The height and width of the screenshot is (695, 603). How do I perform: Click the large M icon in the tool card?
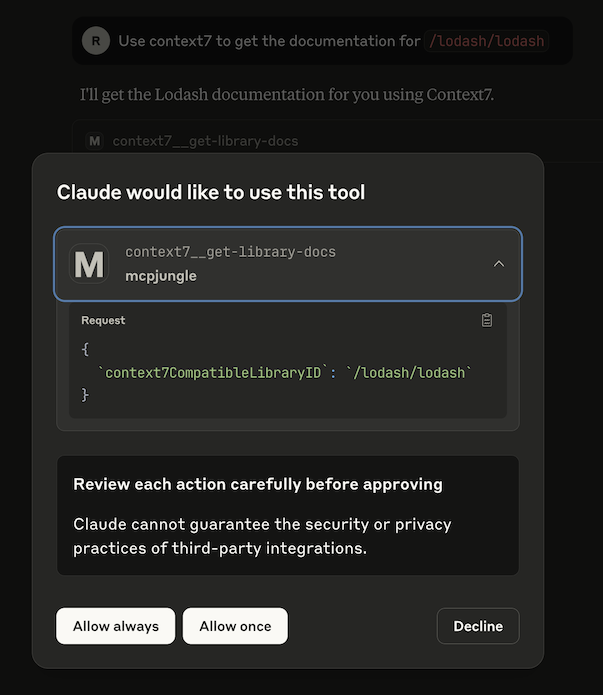pyautogui.click(x=89, y=264)
